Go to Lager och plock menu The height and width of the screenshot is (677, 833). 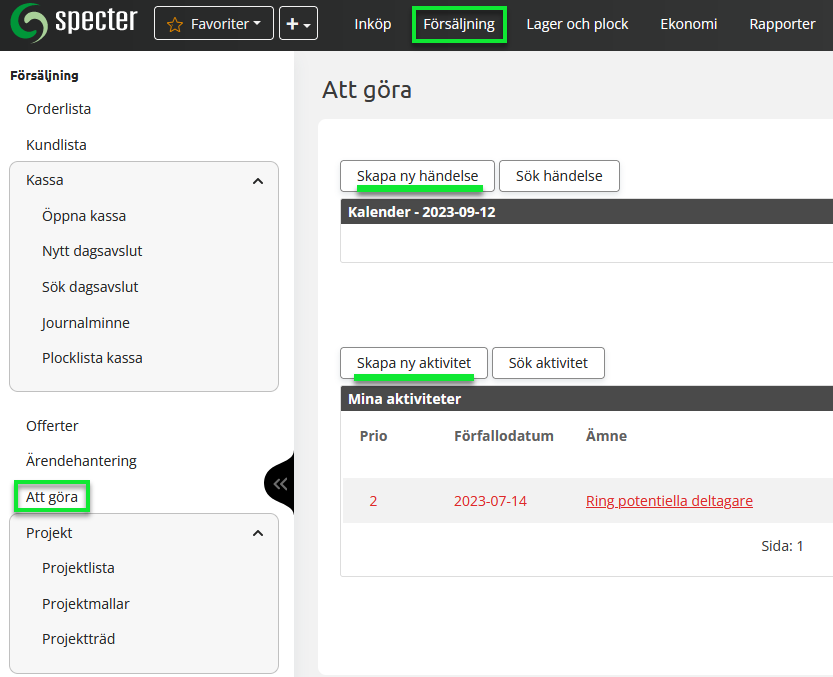click(578, 24)
